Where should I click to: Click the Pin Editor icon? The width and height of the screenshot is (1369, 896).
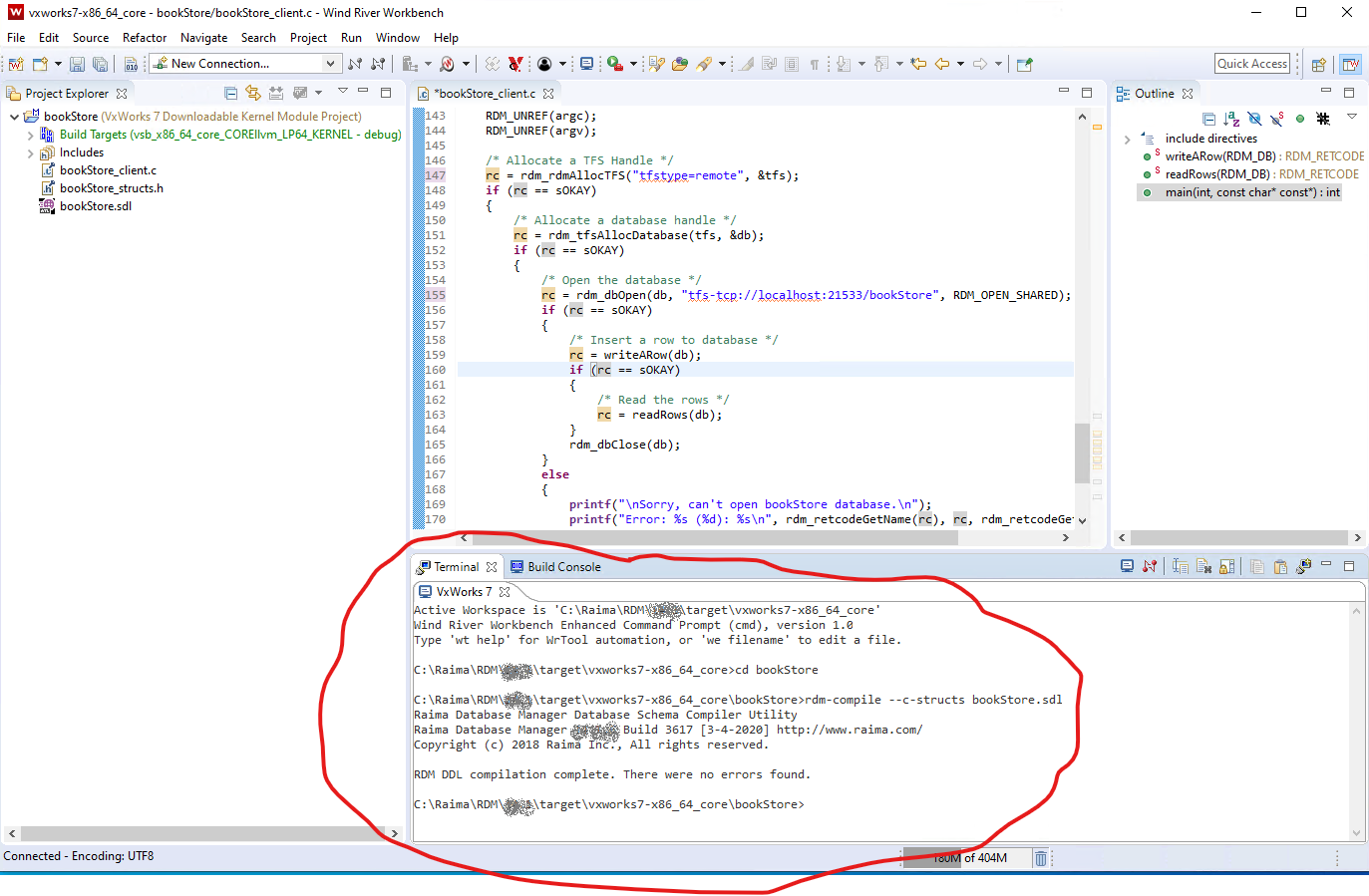click(x=1024, y=64)
